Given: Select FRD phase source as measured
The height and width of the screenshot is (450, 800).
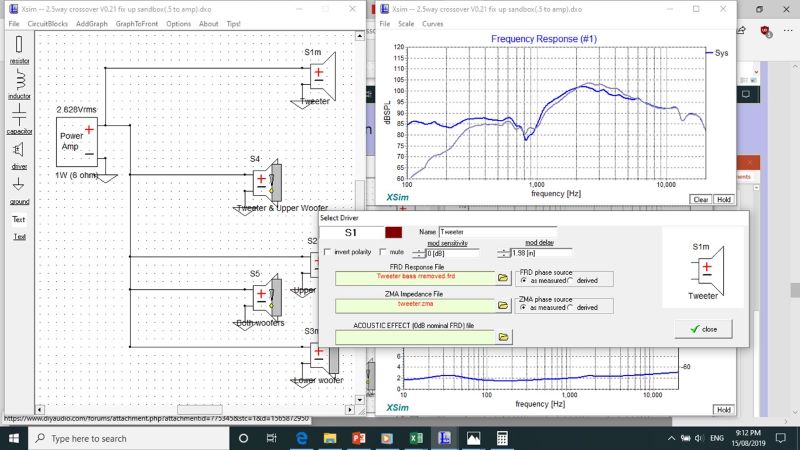Looking at the screenshot, I should click(x=524, y=281).
